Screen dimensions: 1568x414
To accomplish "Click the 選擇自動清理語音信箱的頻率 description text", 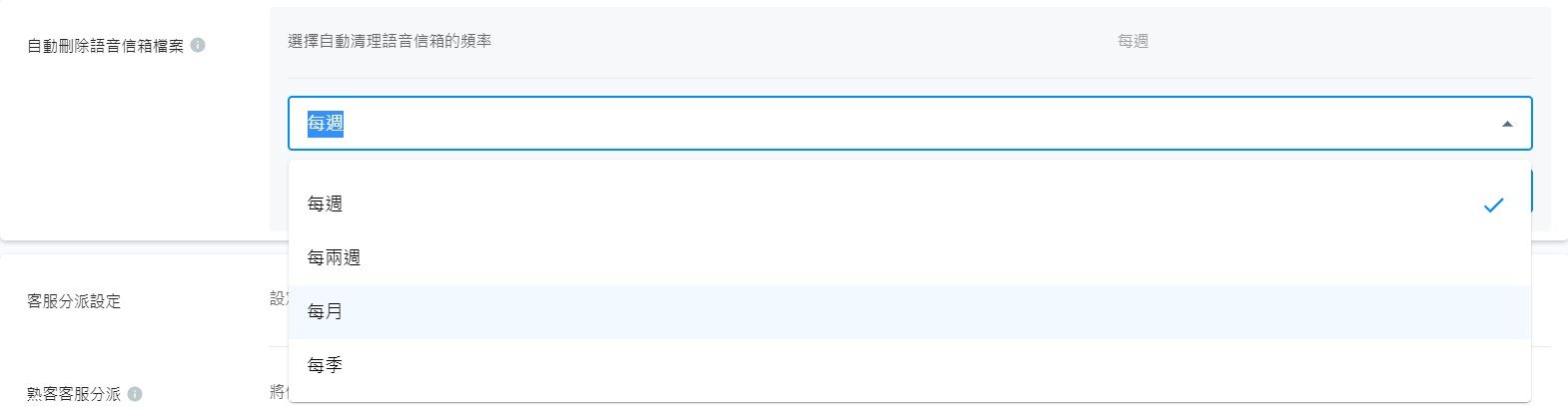I will tap(390, 41).
